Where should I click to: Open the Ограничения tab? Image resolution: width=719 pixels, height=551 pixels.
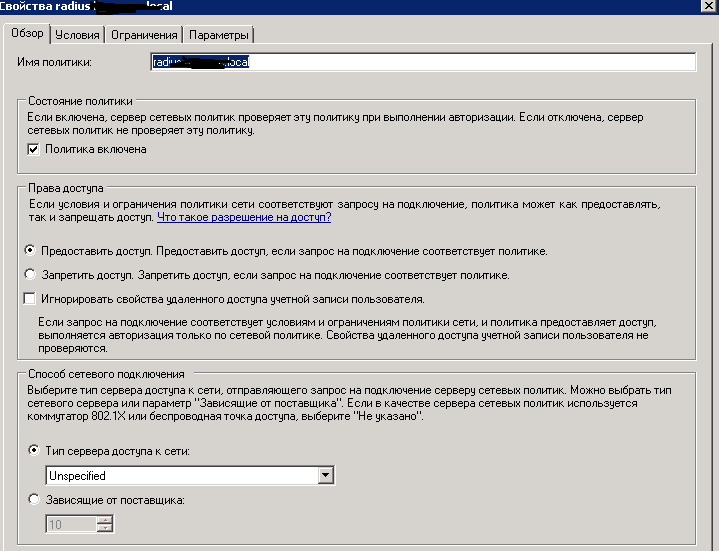[144, 35]
